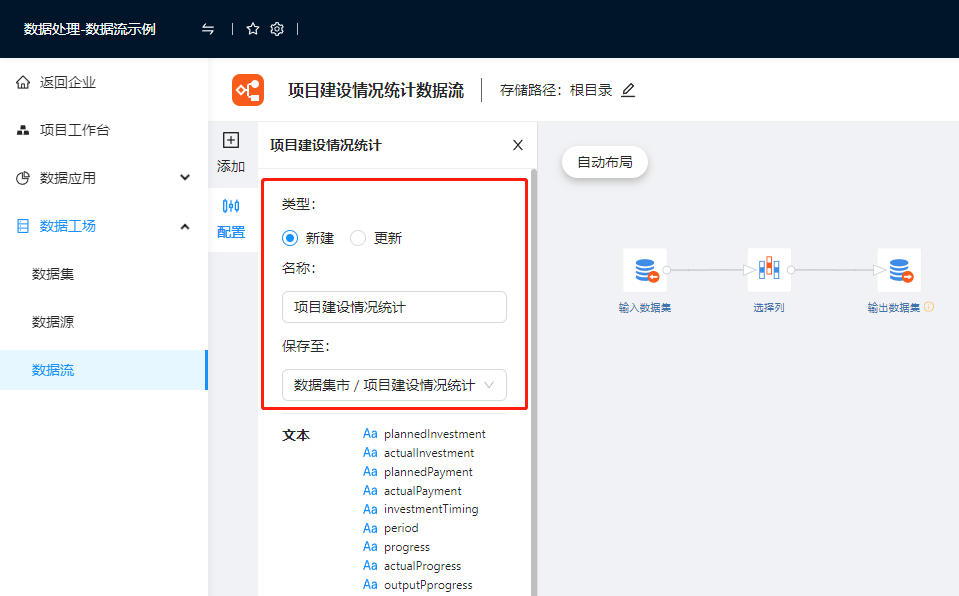Screen dimensions: 959x596
Task: Click the 自动布局 button
Action: [605, 162]
